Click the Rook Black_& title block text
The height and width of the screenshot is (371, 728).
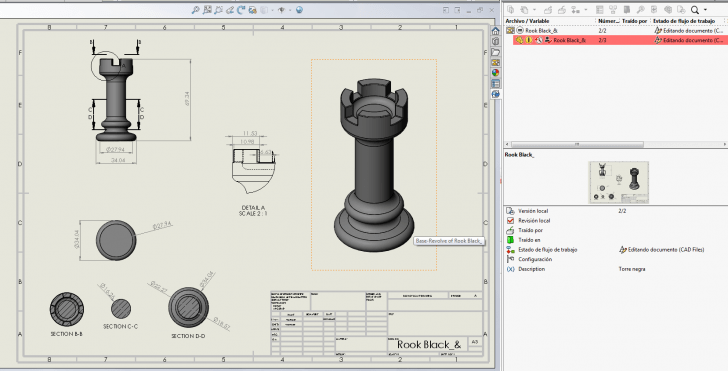429,345
